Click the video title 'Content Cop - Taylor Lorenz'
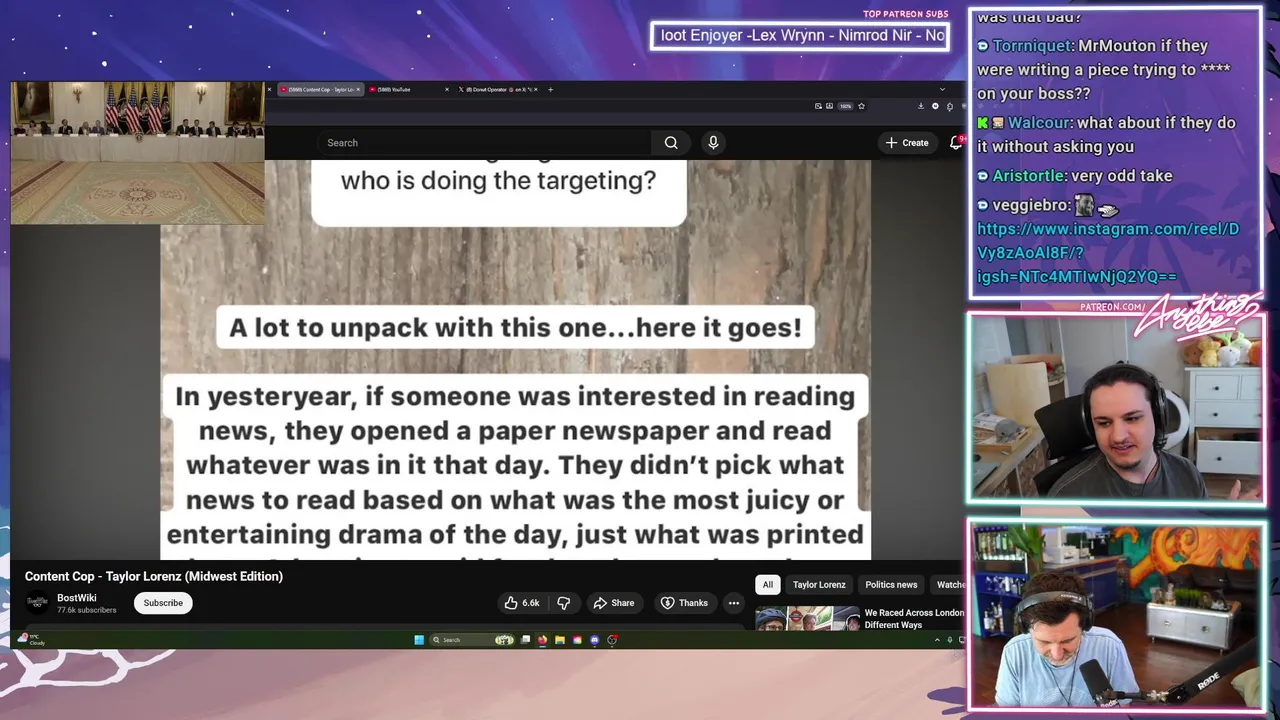Image resolution: width=1280 pixels, height=720 pixels. coord(154,576)
